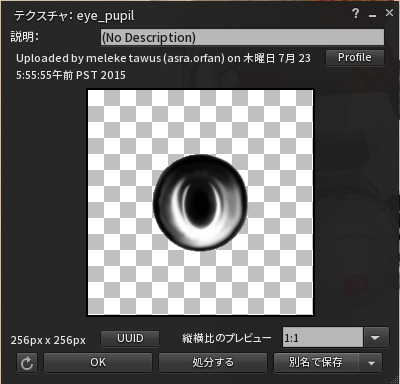Focus the (No Description) field
Image resolution: width=400 pixels, height=384 pixels.
(x=242, y=37)
